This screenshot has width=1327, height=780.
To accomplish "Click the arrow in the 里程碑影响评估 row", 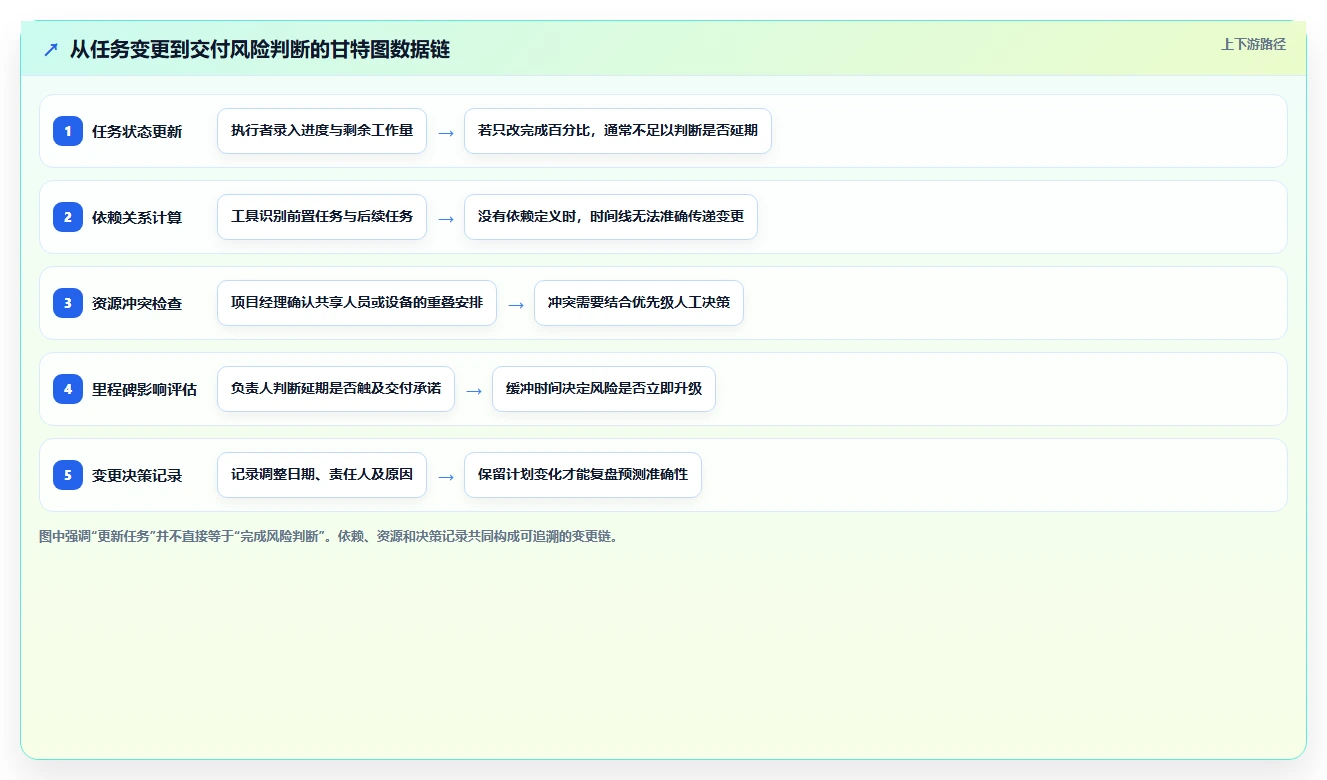I will tap(474, 390).
